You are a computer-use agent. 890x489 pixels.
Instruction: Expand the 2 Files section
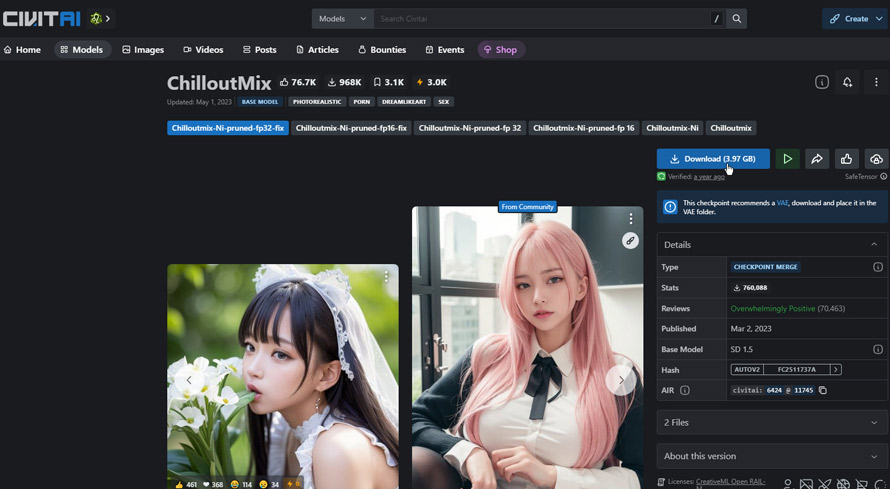click(771, 423)
